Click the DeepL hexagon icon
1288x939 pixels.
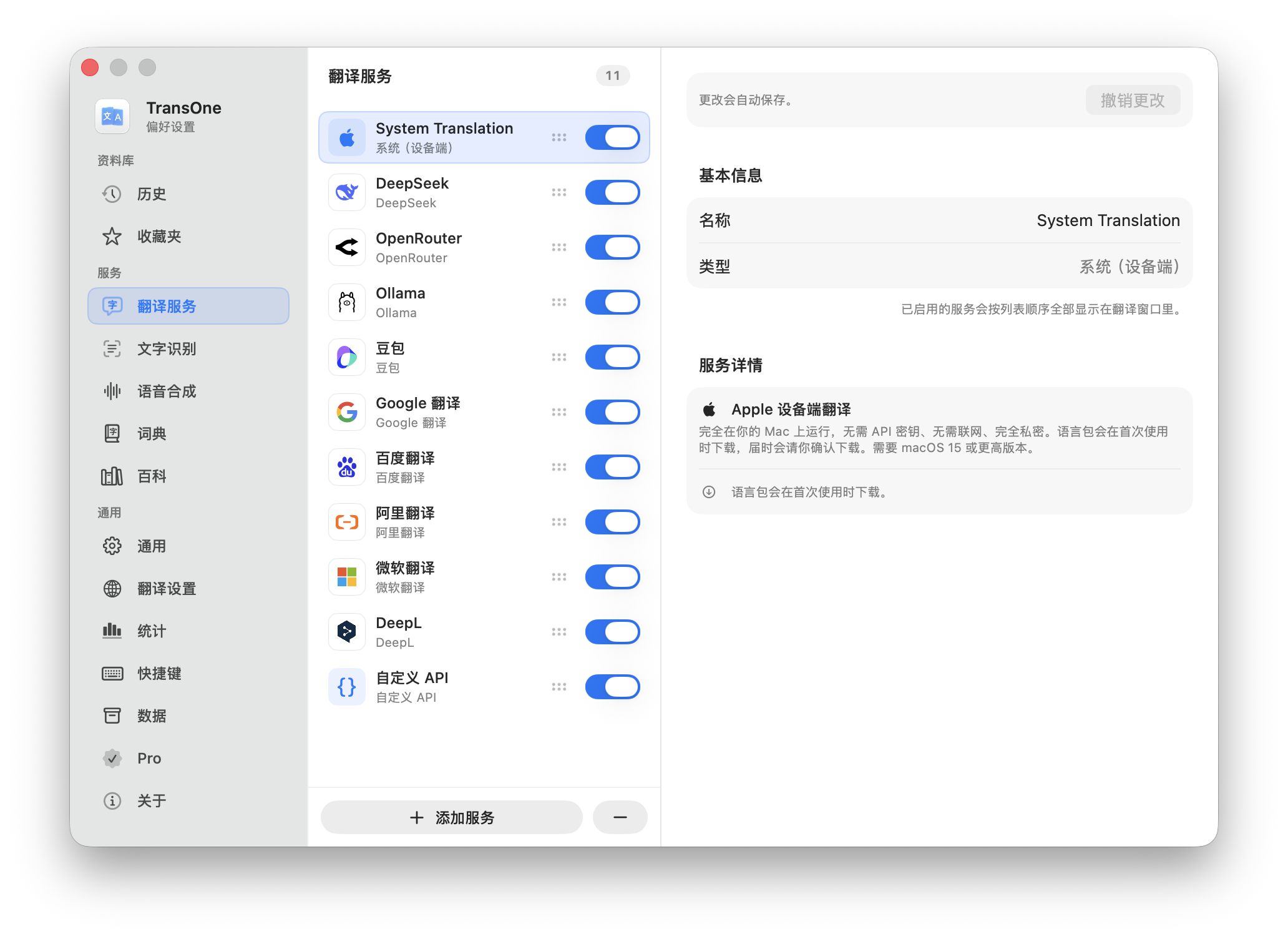[347, 632]
